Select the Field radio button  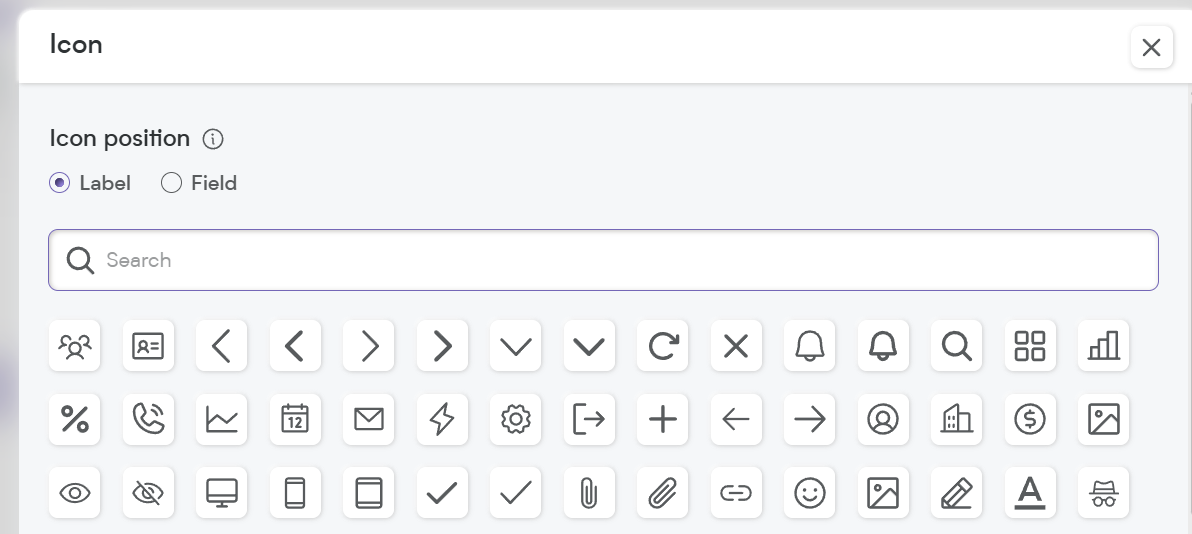tap(172, 183)
